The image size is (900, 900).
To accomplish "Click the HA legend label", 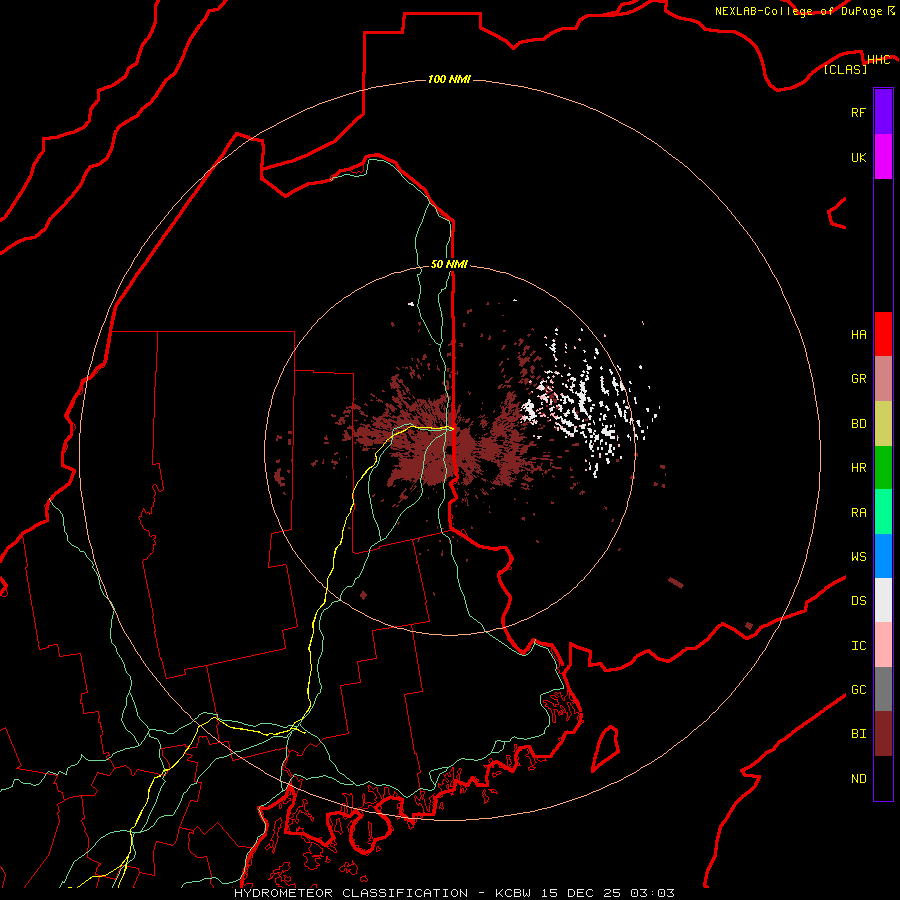I will click(x=858, y=335).
